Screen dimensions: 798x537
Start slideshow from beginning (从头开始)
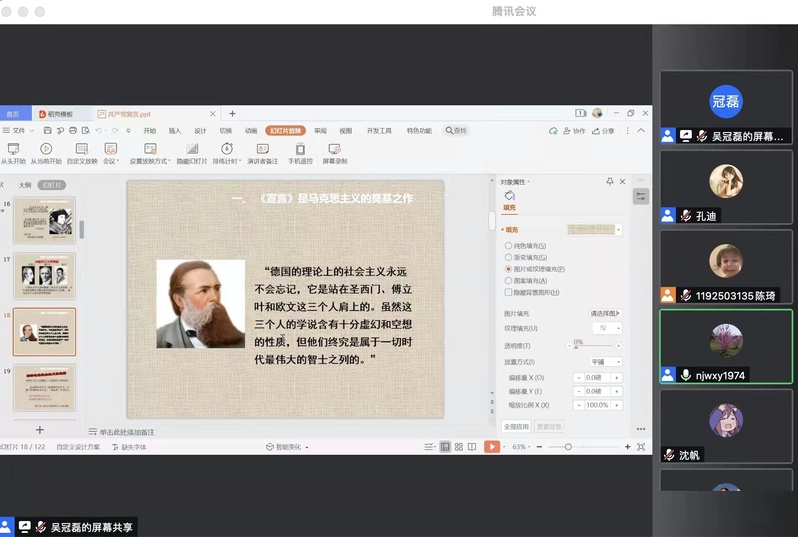tap(14, 149)
